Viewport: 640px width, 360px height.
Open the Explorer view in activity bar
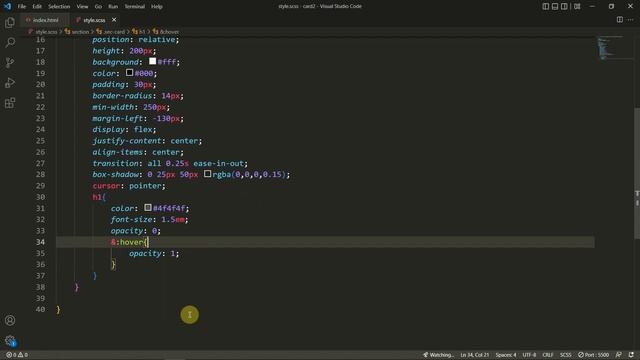point(10,22)
